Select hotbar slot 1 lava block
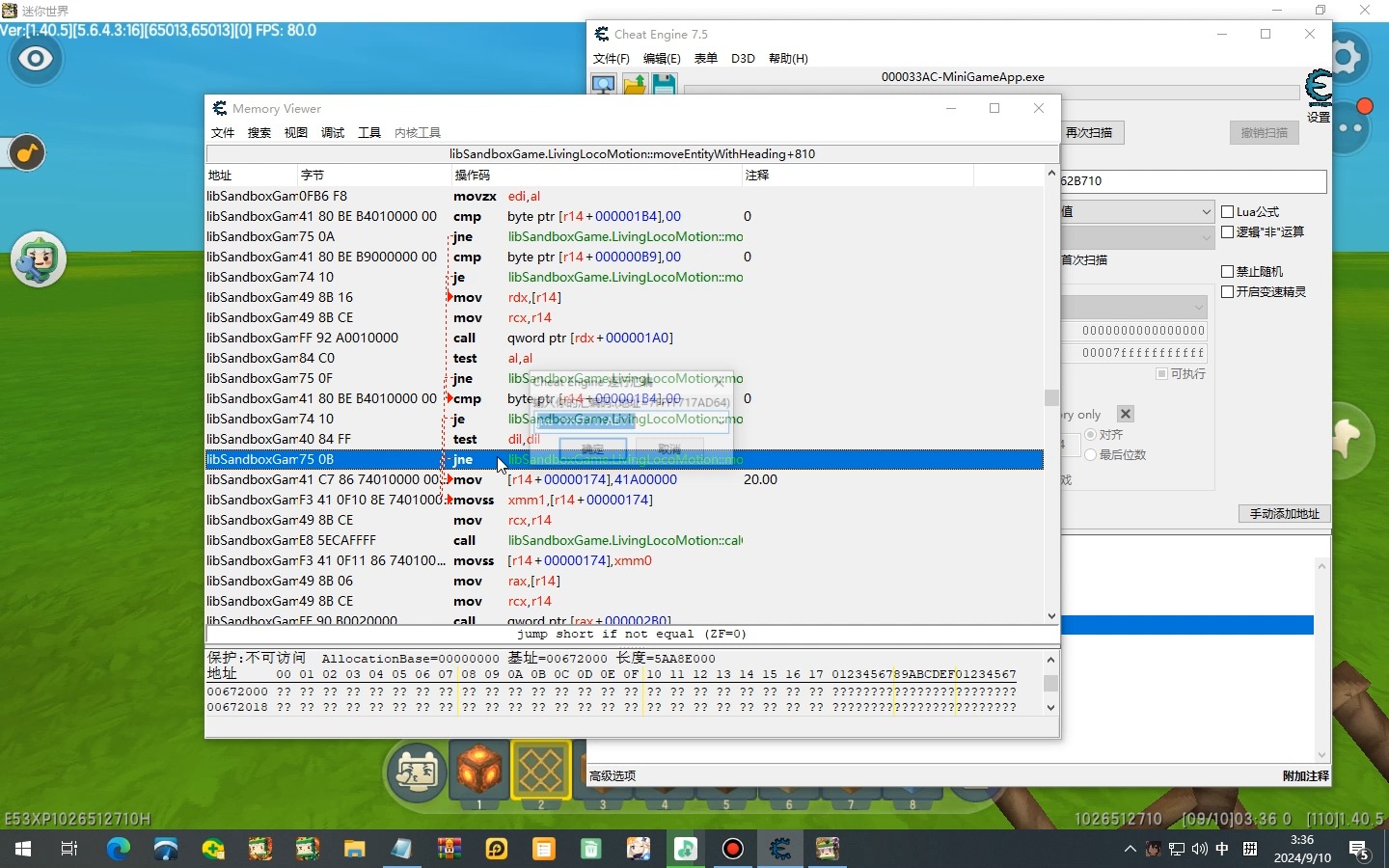Viewport: 1389px width, 868px height. click(479, 772)
